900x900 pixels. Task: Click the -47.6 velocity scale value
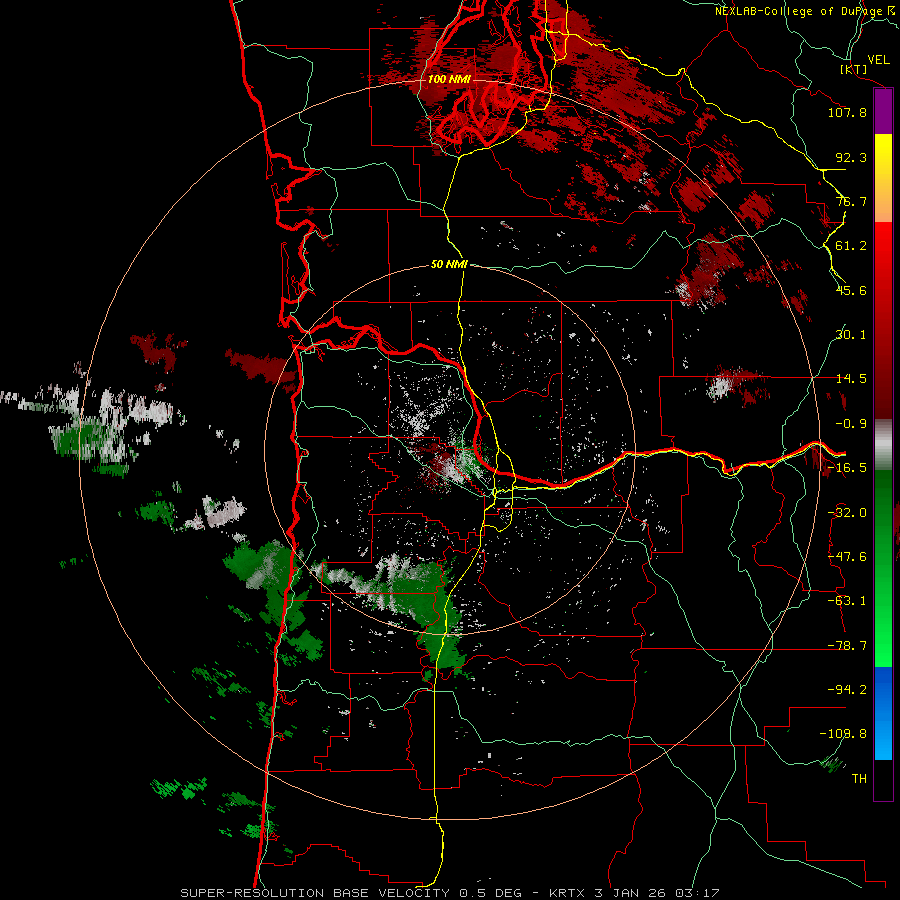click(847, 557)
